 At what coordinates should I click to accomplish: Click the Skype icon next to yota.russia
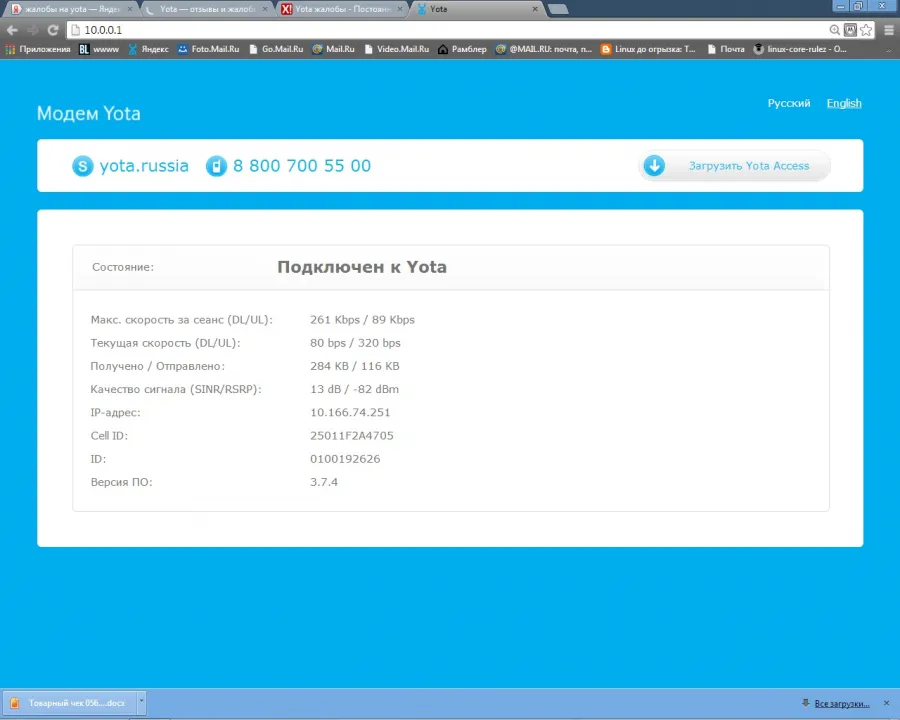click(x=83, y=166)
